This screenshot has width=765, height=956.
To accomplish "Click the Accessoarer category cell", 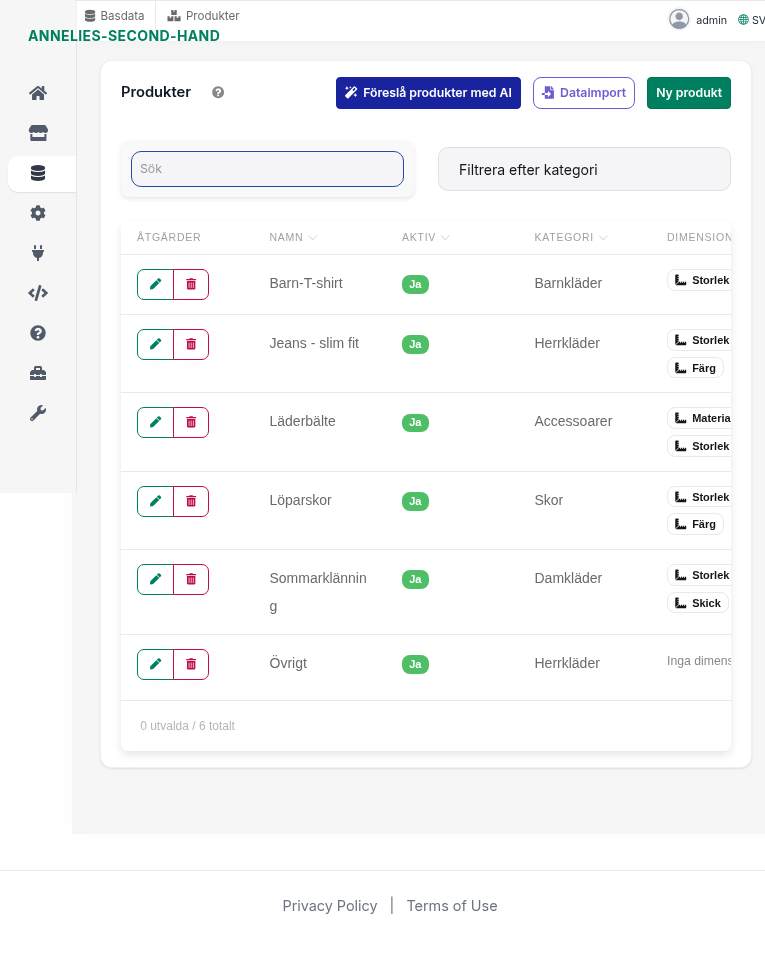I will click(573, 421).
